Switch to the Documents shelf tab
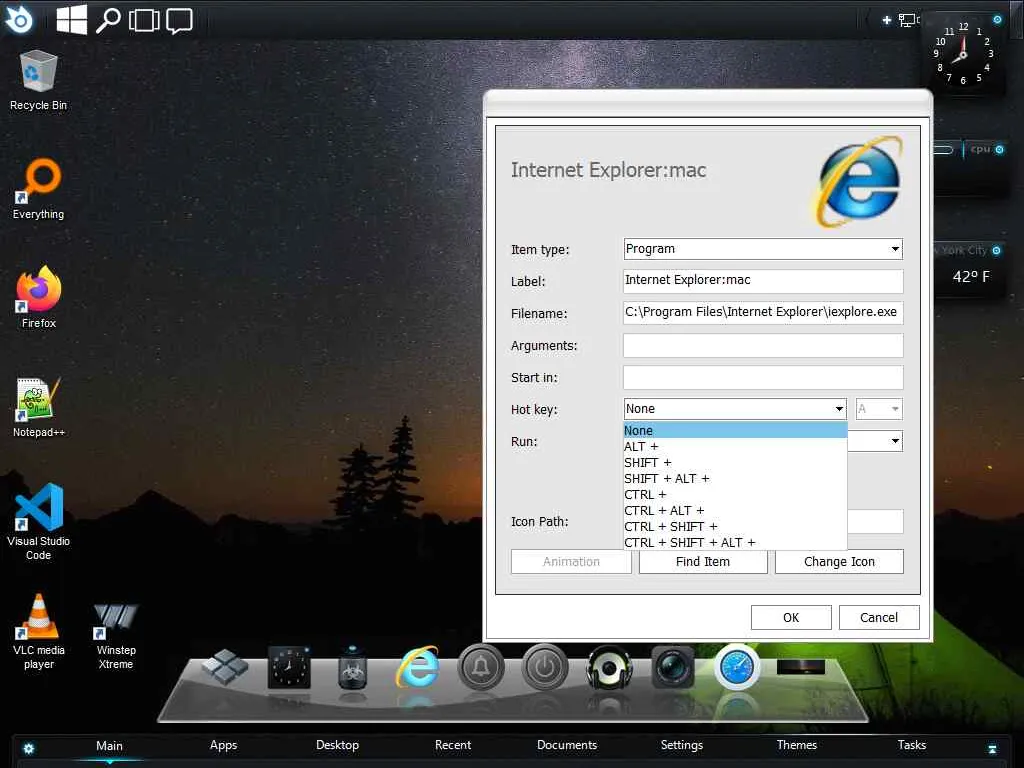This screenshot has height=768, width=1024. tap(567, 745)
